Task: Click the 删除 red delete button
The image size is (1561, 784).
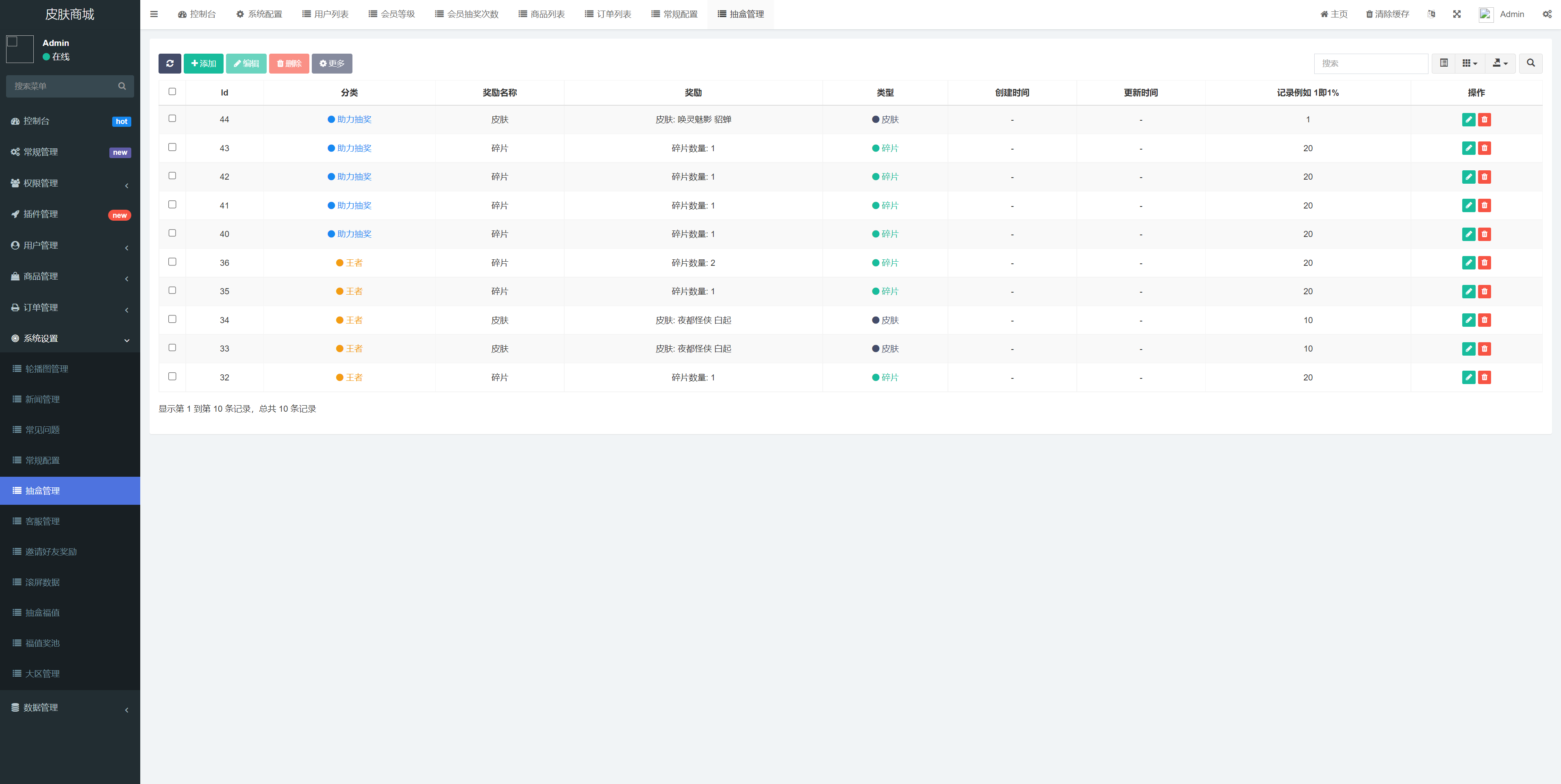Action: [x=290, y=63]
